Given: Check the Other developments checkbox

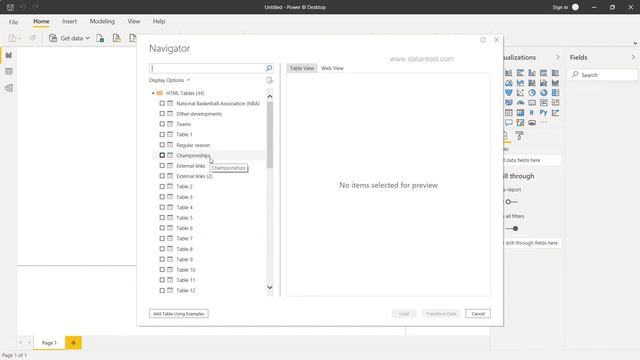Looking at the screenshot, I should coord(162,113).
